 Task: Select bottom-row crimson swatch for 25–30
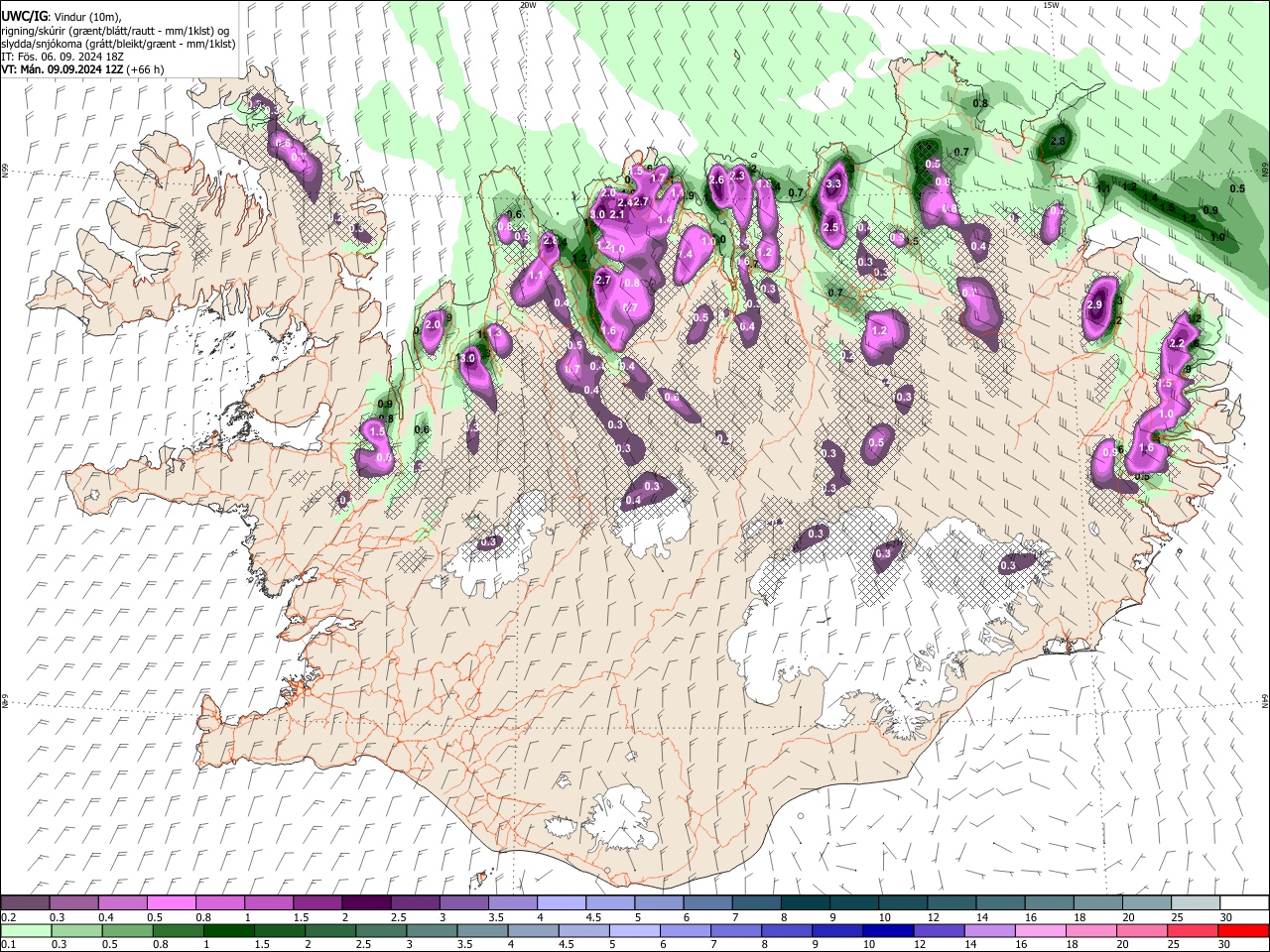[x=1191, y=930]
